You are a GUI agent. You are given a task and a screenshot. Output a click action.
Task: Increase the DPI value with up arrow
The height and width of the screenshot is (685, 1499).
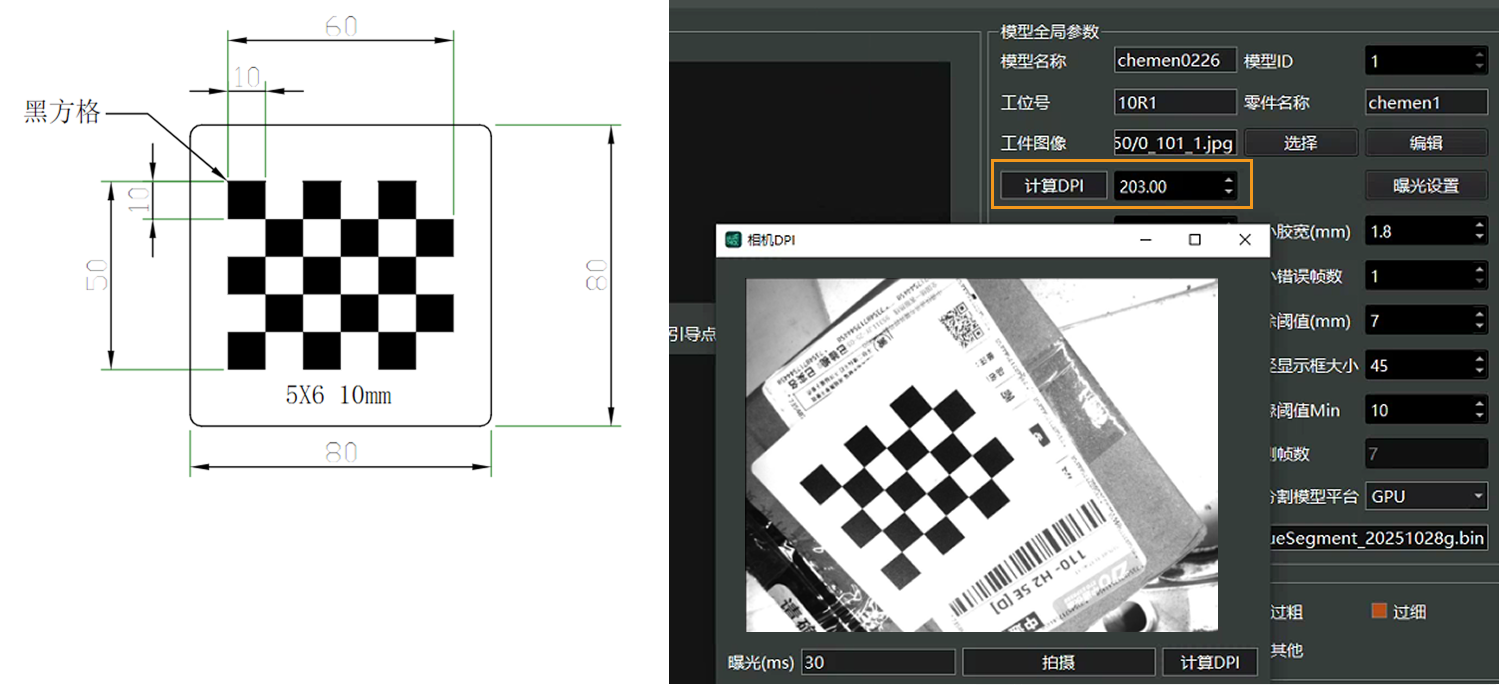point(1229,180)
